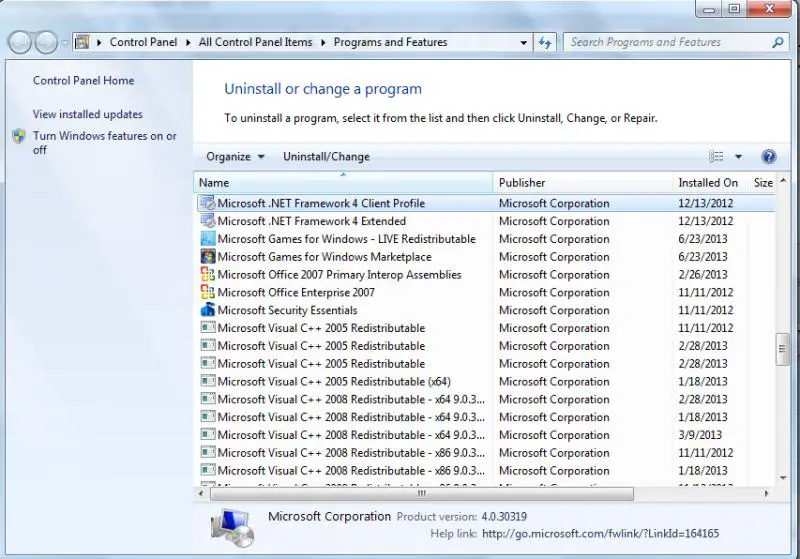Open View installed updates link

88,114
